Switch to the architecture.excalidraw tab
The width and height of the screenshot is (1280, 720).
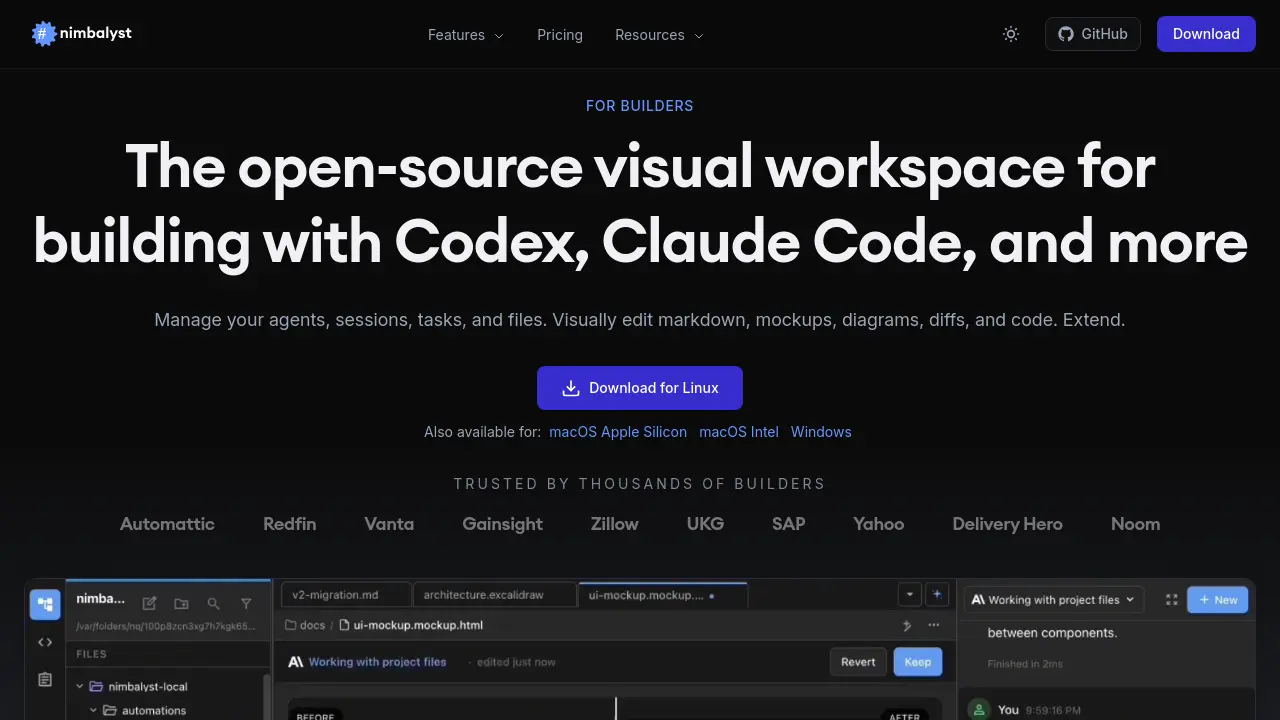[x=494, y=595]
